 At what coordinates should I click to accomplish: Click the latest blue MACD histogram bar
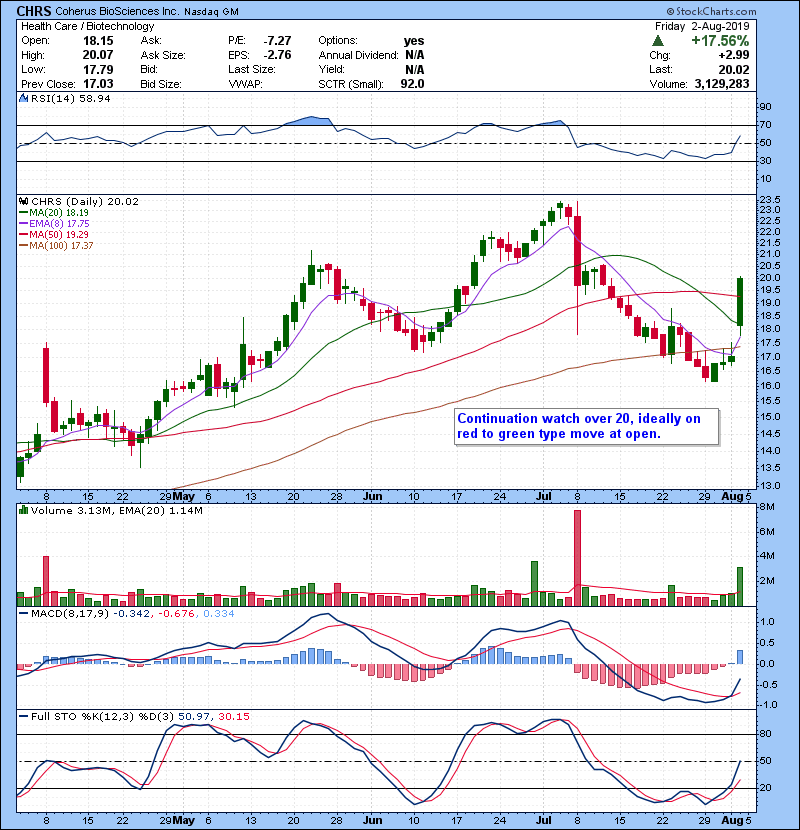click(x=740, y=657)
